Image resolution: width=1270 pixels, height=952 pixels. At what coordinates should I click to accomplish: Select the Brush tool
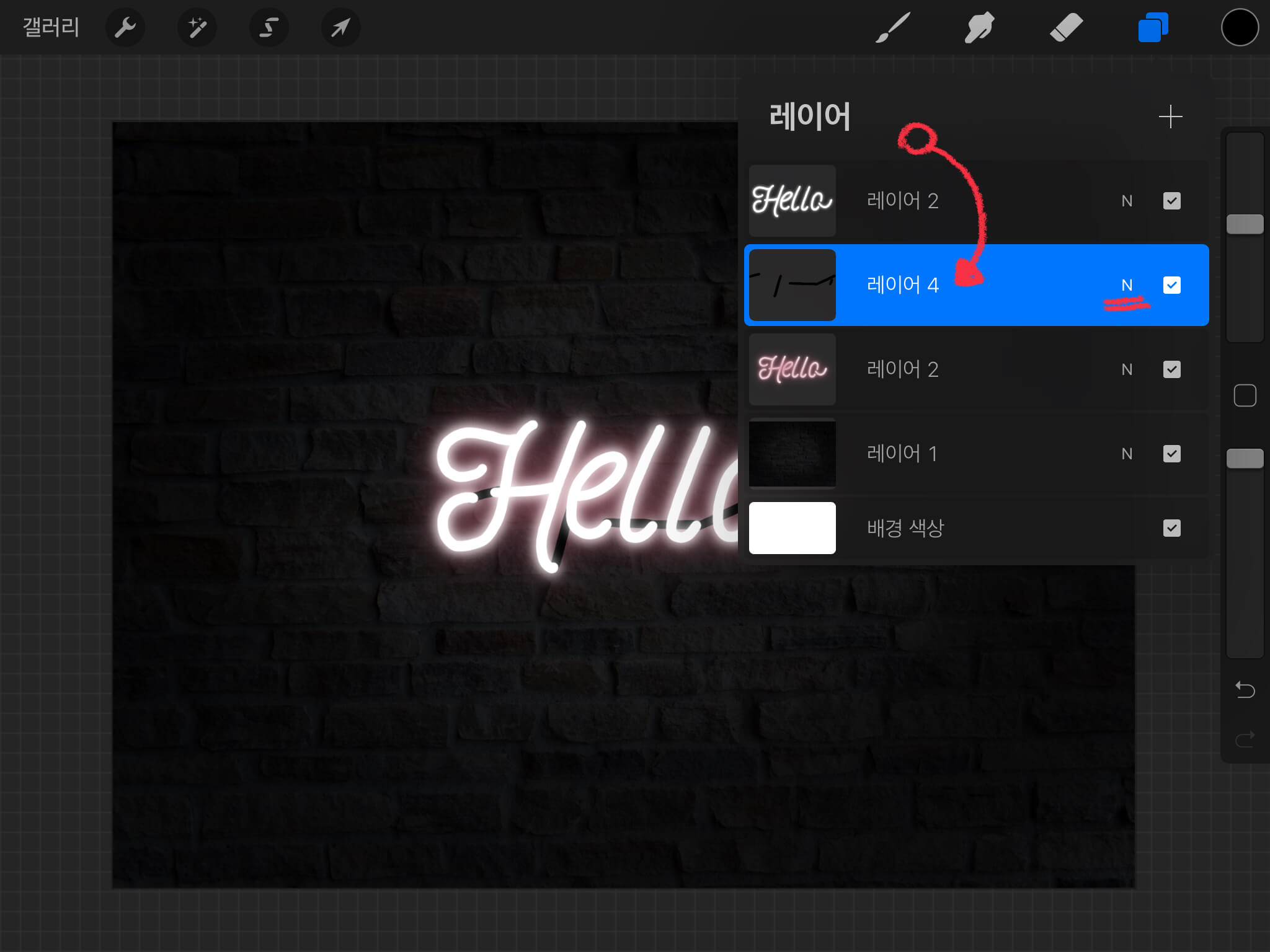pos(893,27)
